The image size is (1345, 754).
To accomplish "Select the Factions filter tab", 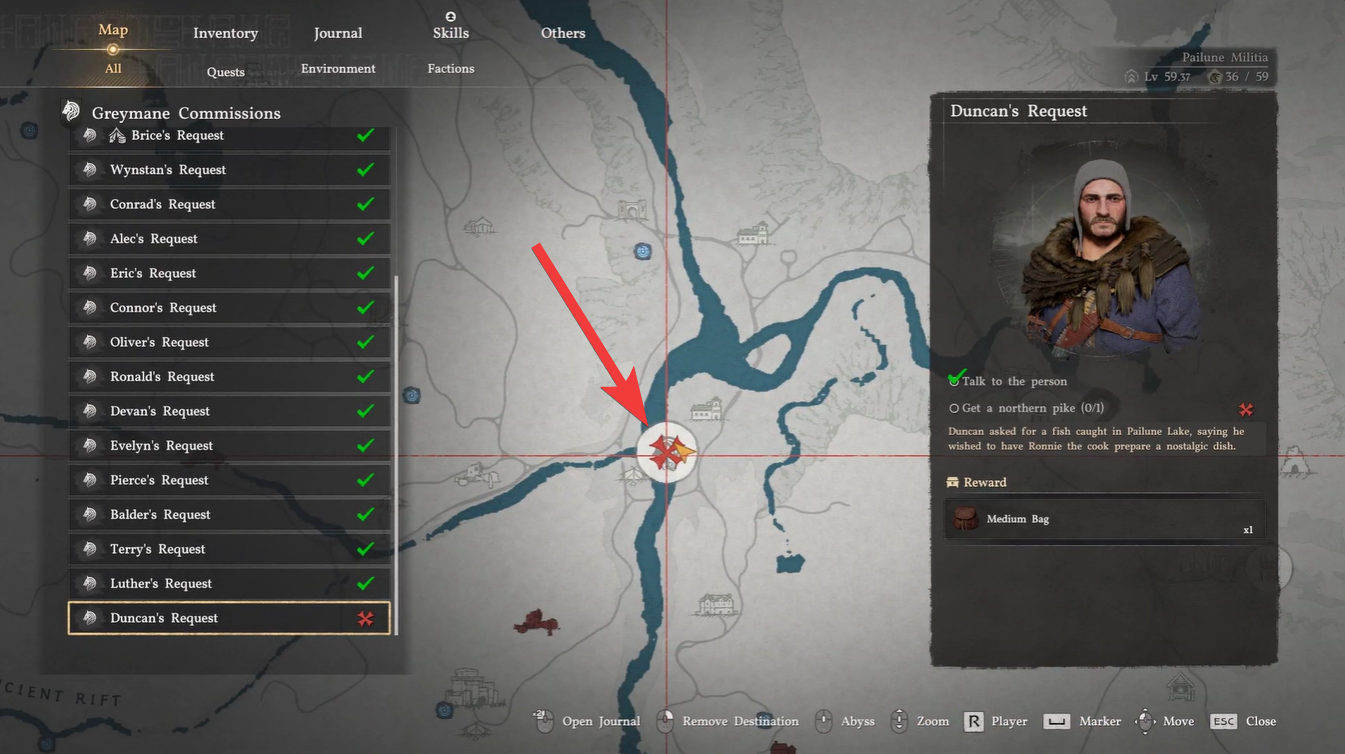I will [x=451, y=68].
